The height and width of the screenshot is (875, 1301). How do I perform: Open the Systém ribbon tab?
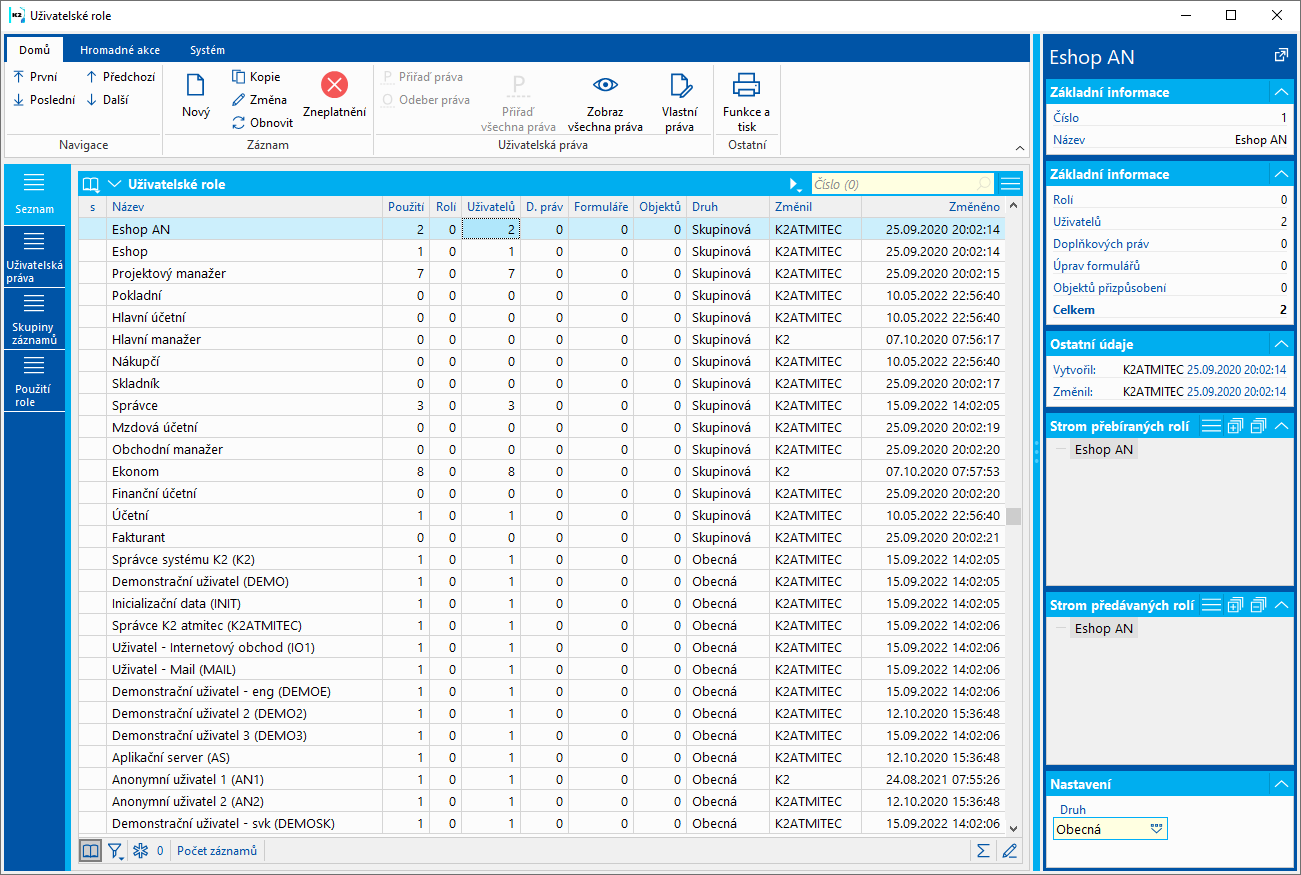[x=207, y=50]
